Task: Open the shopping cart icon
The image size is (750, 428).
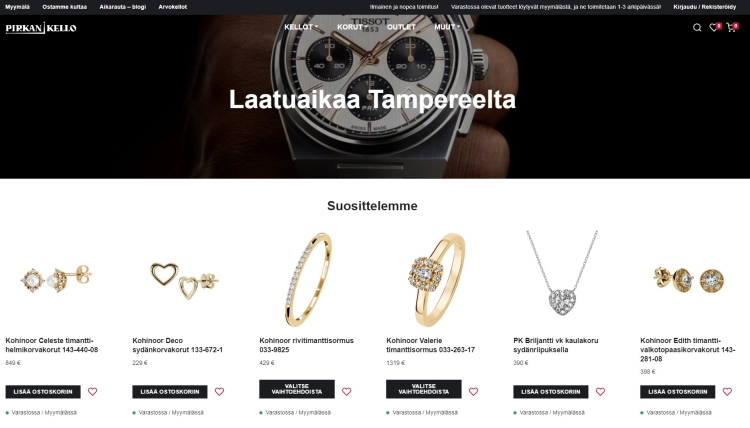Action: click(731, 28)
